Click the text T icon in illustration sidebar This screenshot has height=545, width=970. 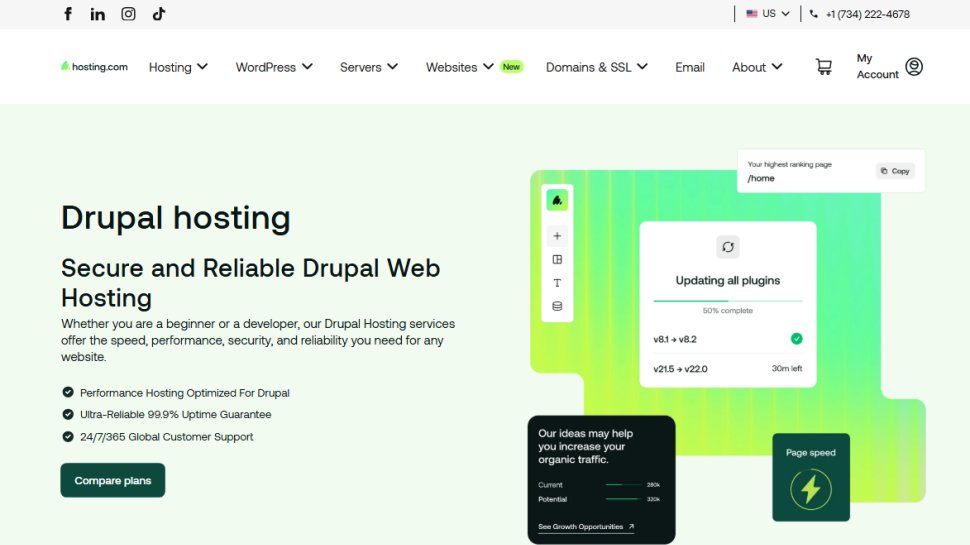click(x=557, y=283)
